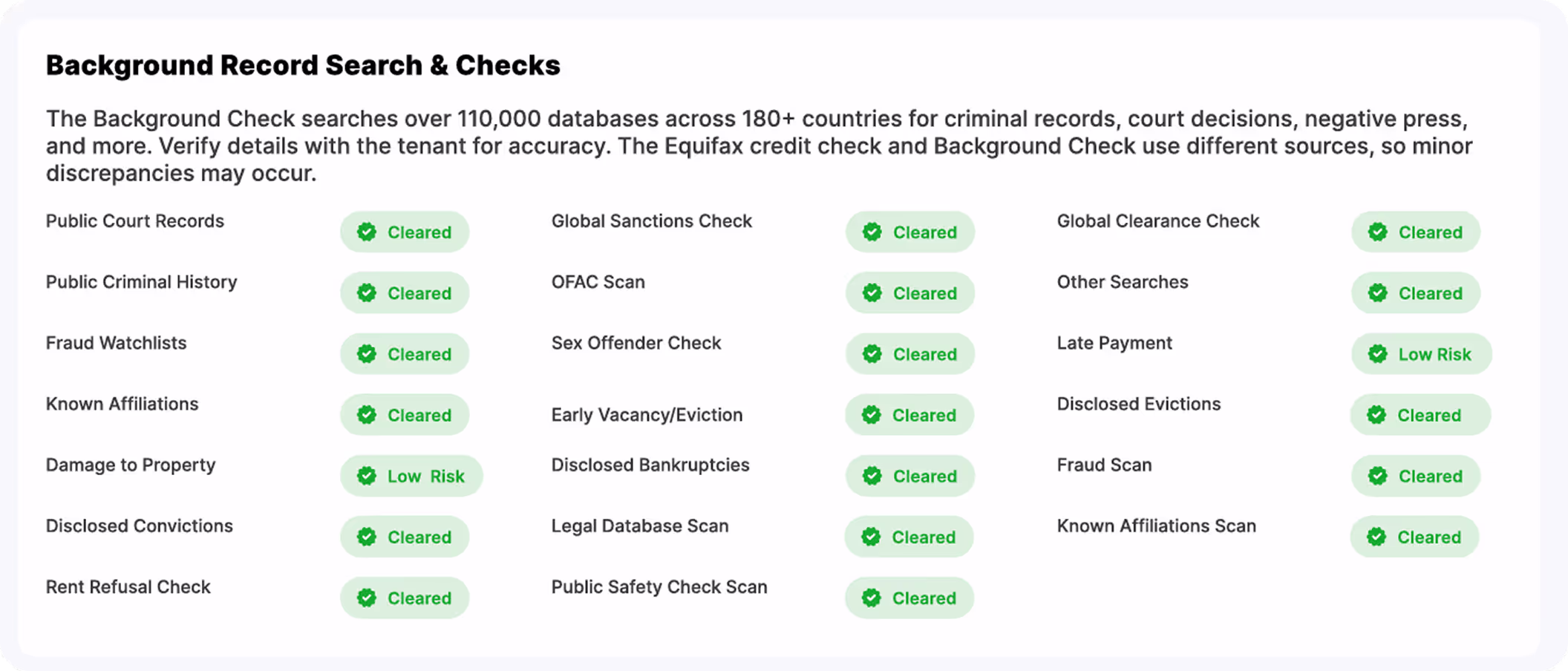Click the checkmark icon for Global Clearance Check
The height and width of the screenshot is (671, 1568).
point(1378,232)
